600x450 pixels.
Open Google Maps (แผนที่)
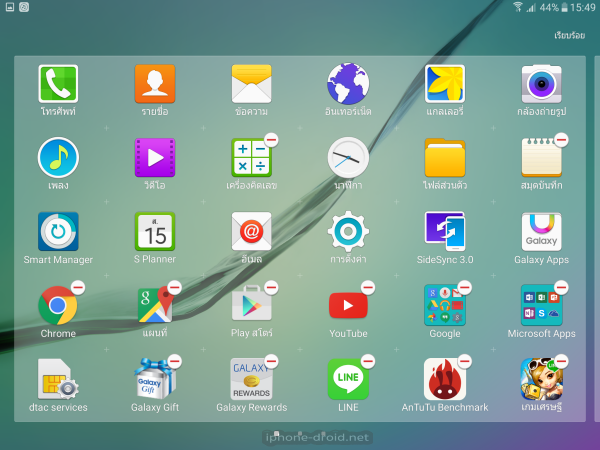pyautogui.click(x=155, y=305)
